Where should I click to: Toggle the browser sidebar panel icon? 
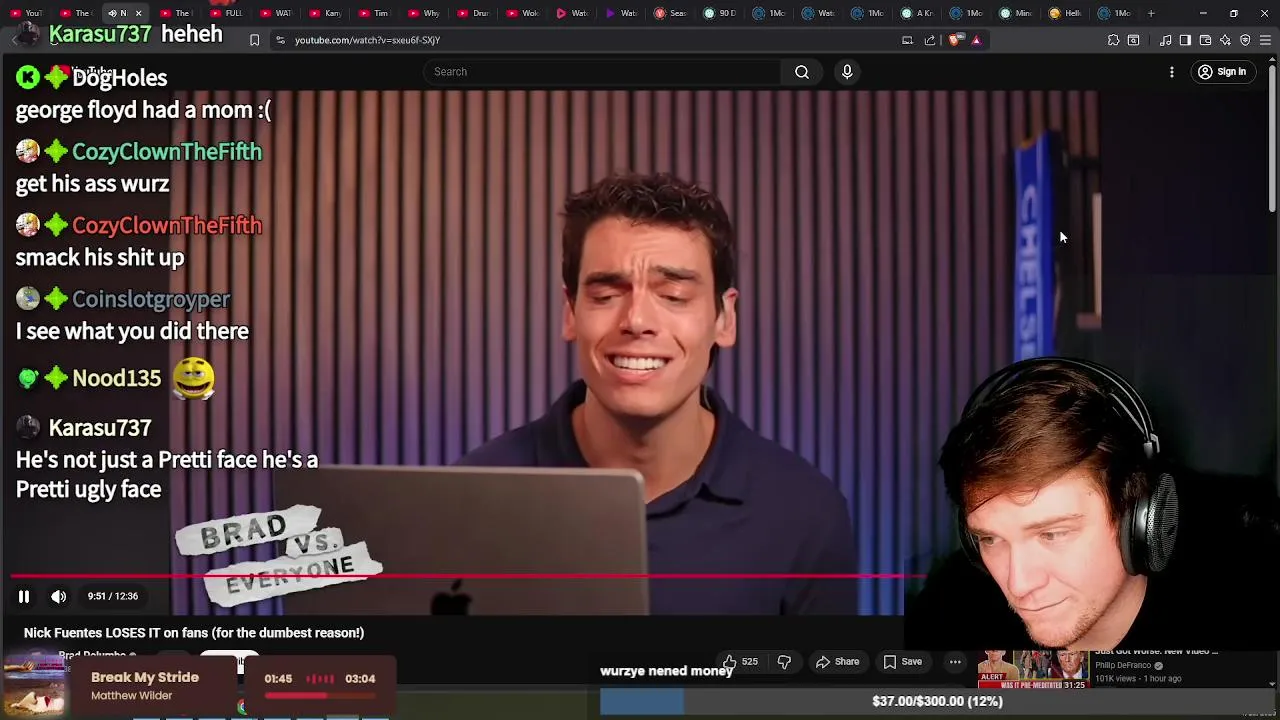coord(1185,40)
